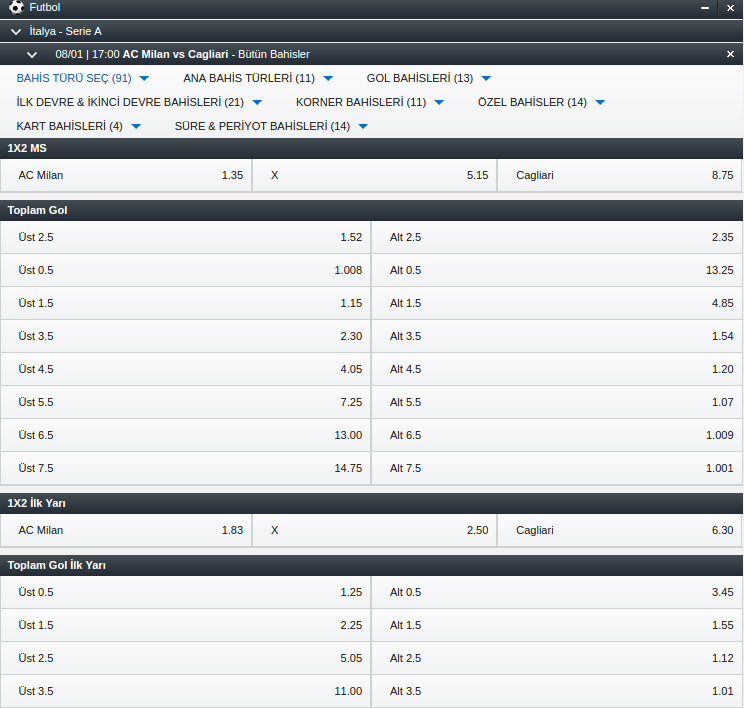This screenshot has height=708, width=744.
Task: Open the KART BAHİSLERİ (4) dropdown
Action: [78, 126]
